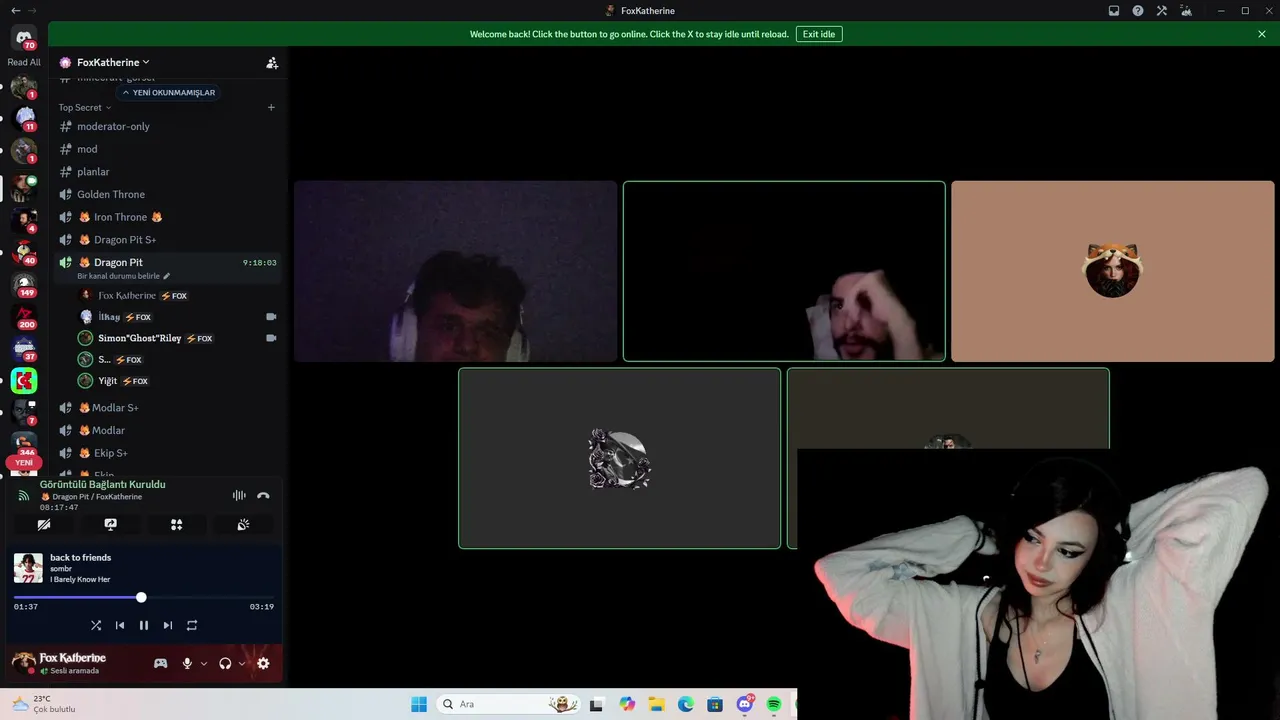Skip to next track
This screenshot has width=1280, height=720.
pyautogui.click(x=168, y=625)
